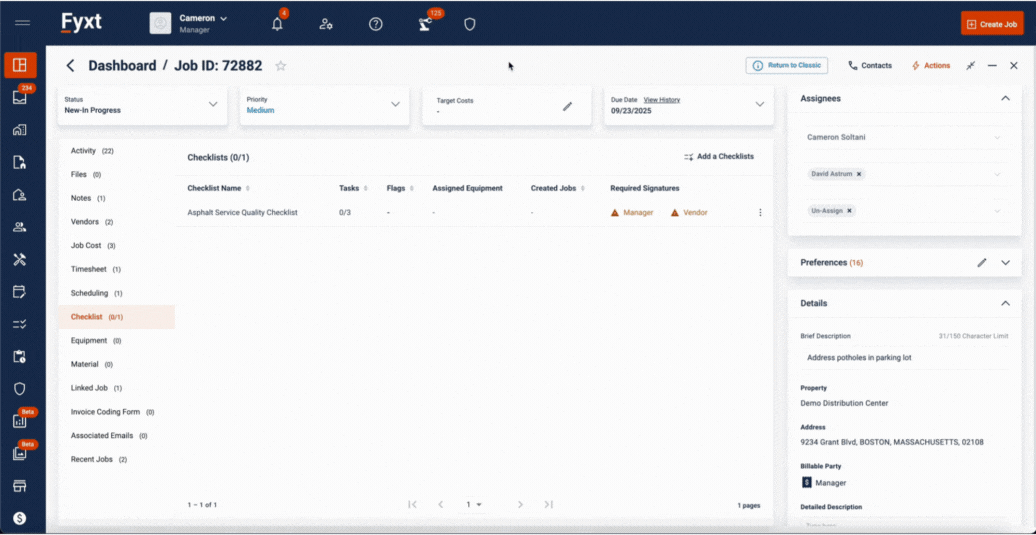Open the shield icon in top bar
Screen dimensions: 1036x535
pyautogui.click(x=470, y=24)
